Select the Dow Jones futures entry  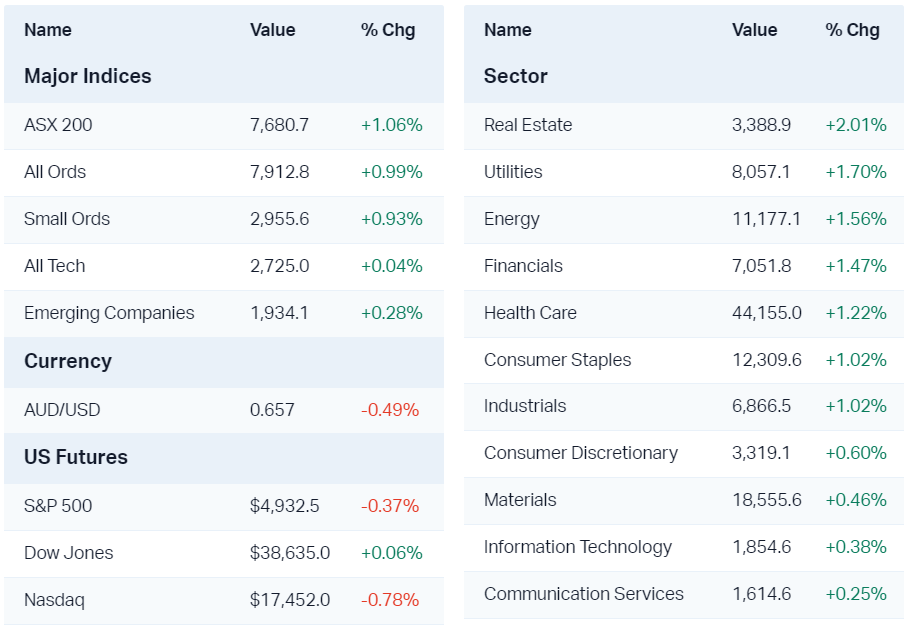(x=69, y=553)
